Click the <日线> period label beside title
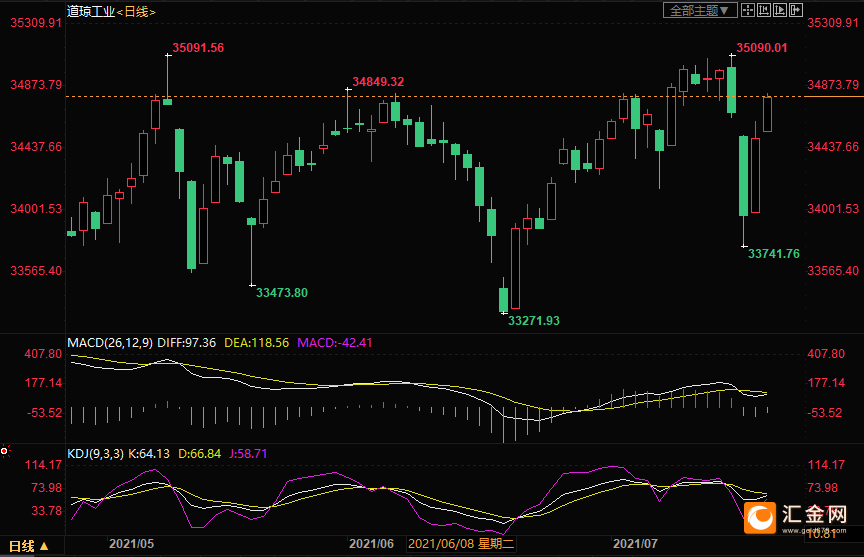The width and height of the screenshot is (864, 557). pyautogui.click(x=136, y=12)
